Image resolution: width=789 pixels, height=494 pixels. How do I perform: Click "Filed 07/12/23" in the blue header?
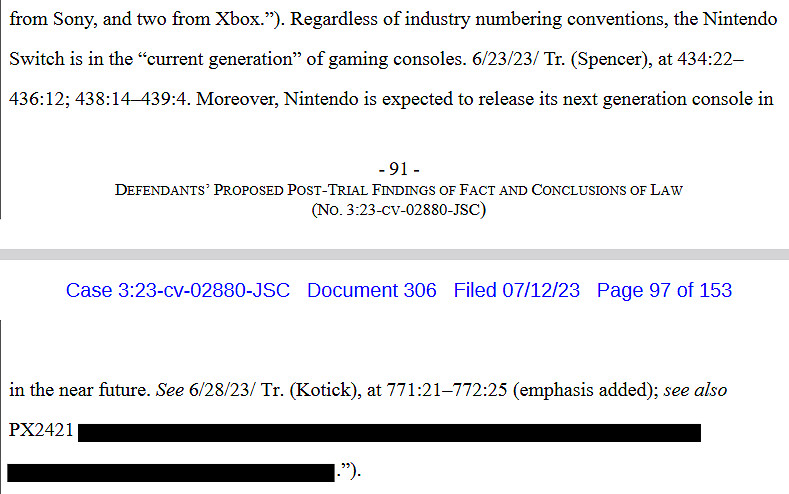(x=516, y=291)
